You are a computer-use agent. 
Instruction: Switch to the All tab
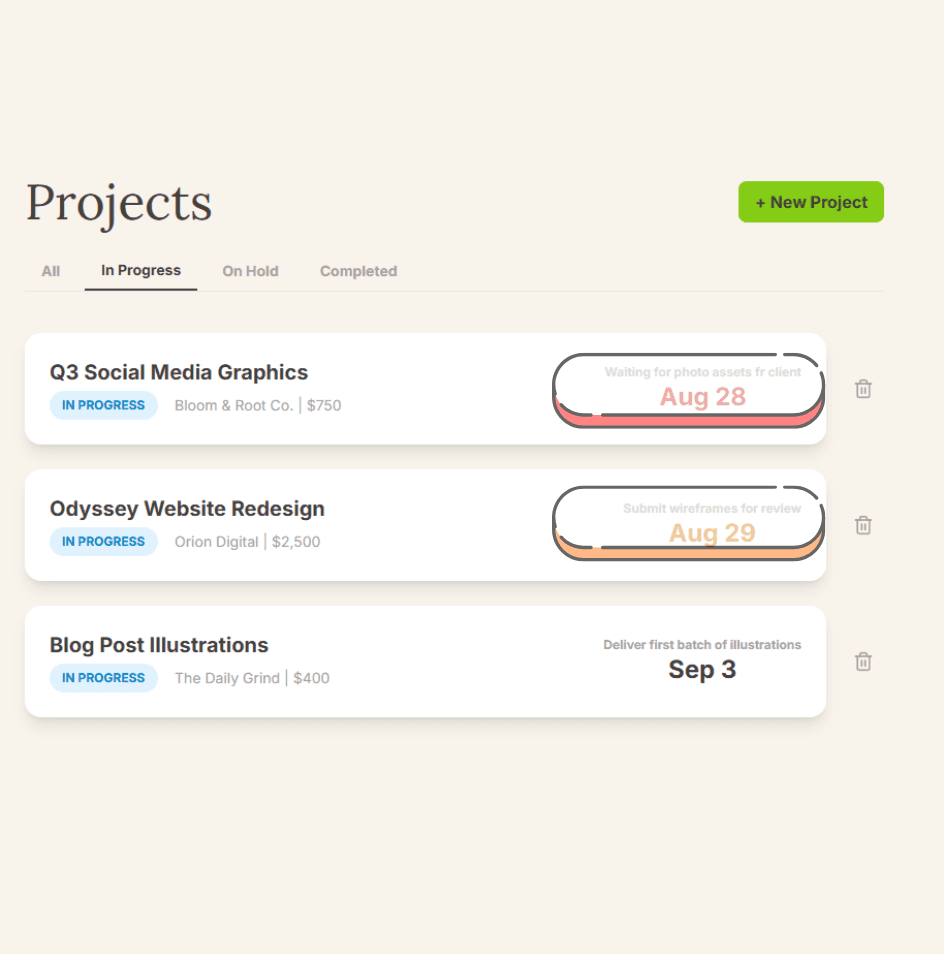(x=51, y=271)
